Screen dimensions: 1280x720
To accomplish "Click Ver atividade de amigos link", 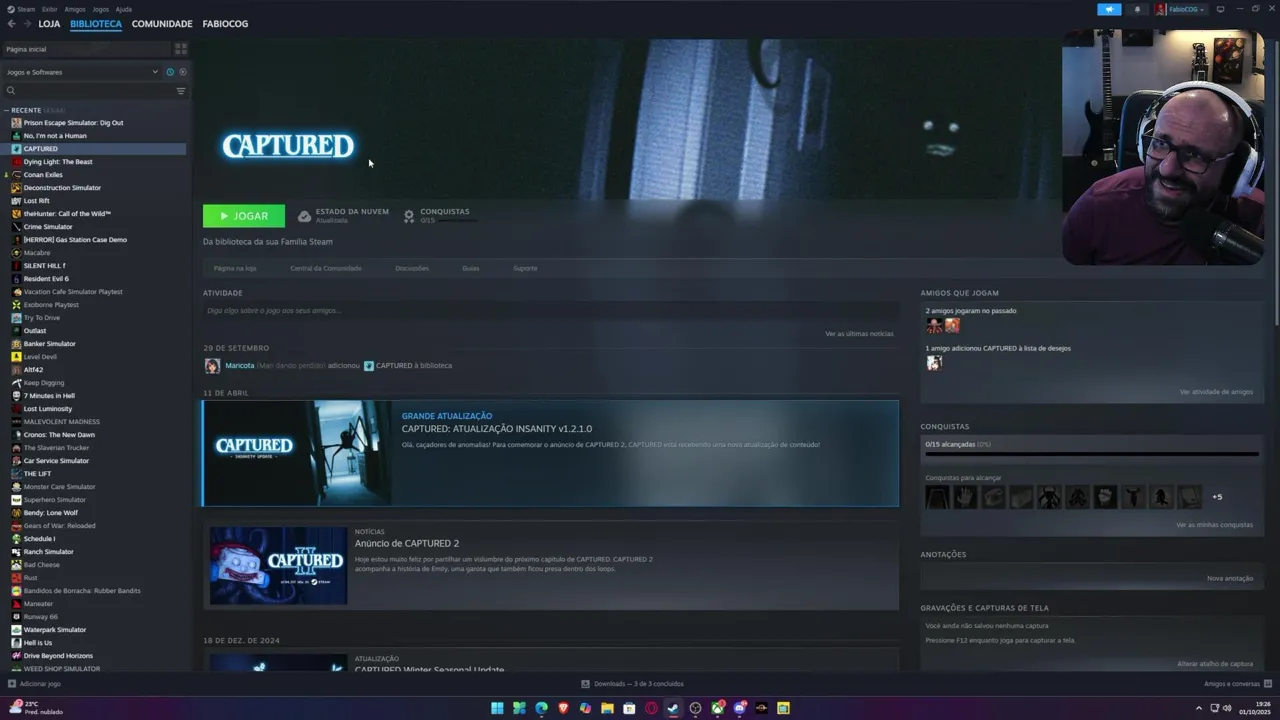I will tap(1216, 392).
